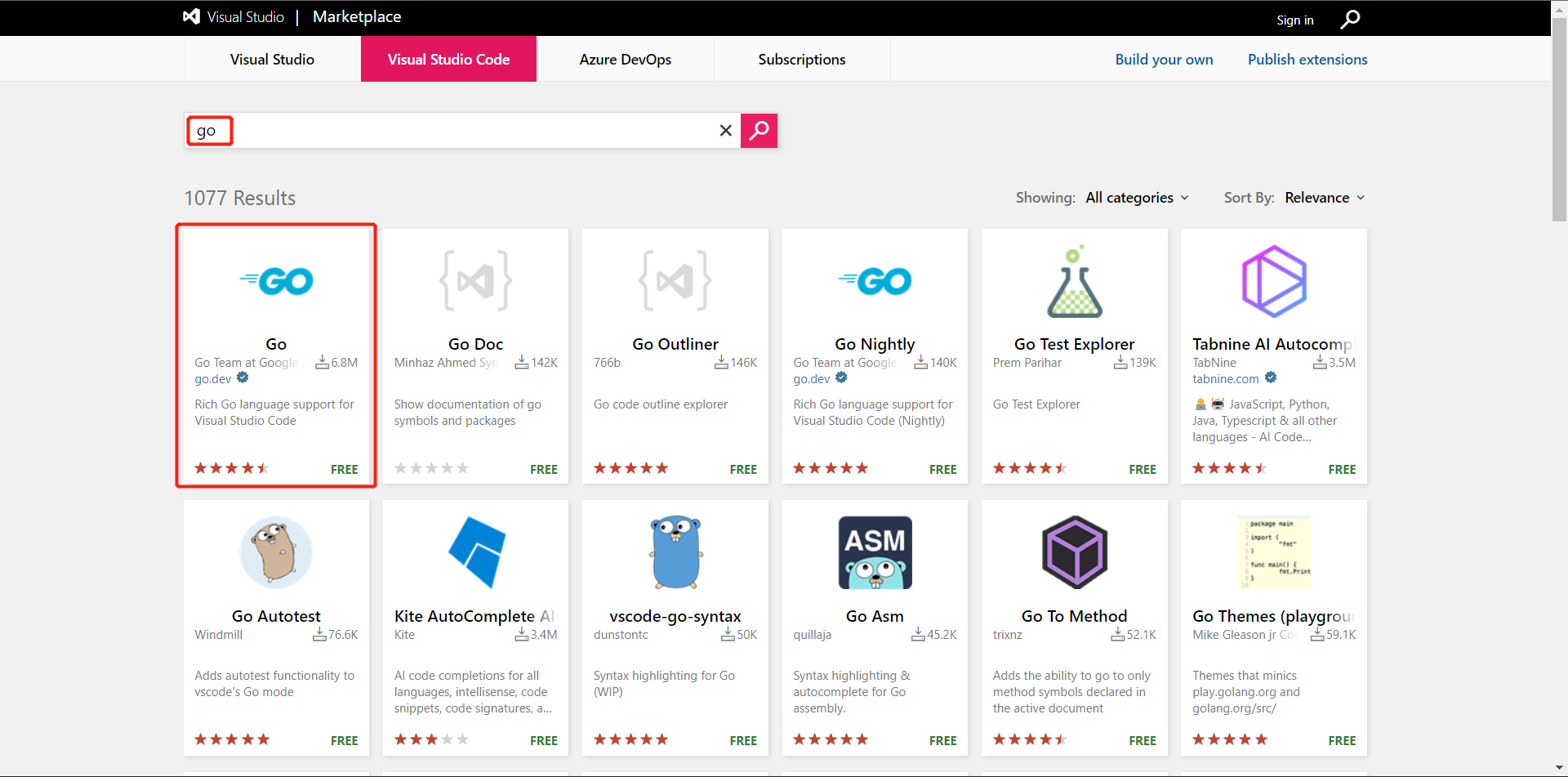This screenshot has height=777, width=1568.
Task: Click the Go Nightly logo icon
Action: pos(875,281)
